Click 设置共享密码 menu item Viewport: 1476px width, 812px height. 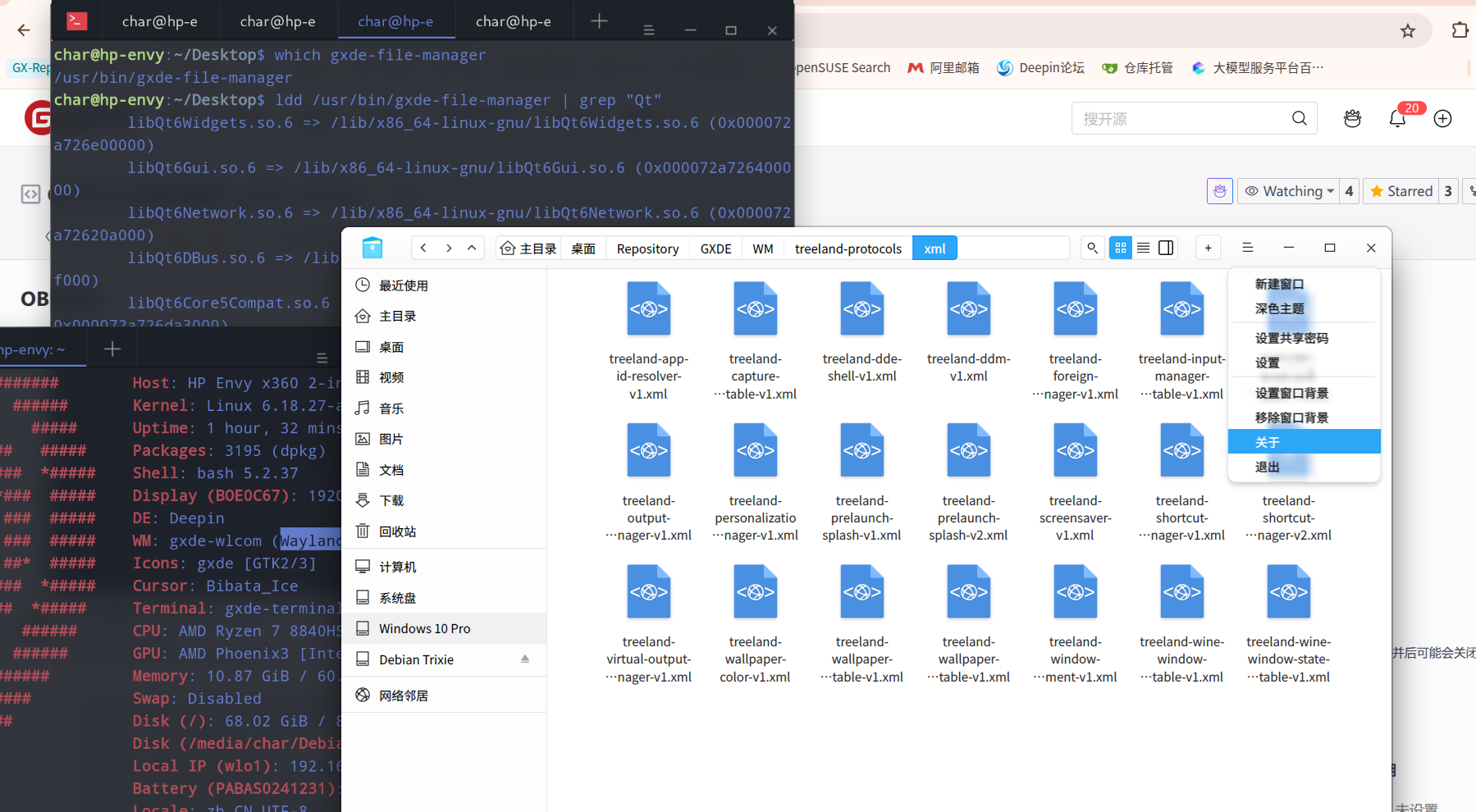(x=1304, y=338)
